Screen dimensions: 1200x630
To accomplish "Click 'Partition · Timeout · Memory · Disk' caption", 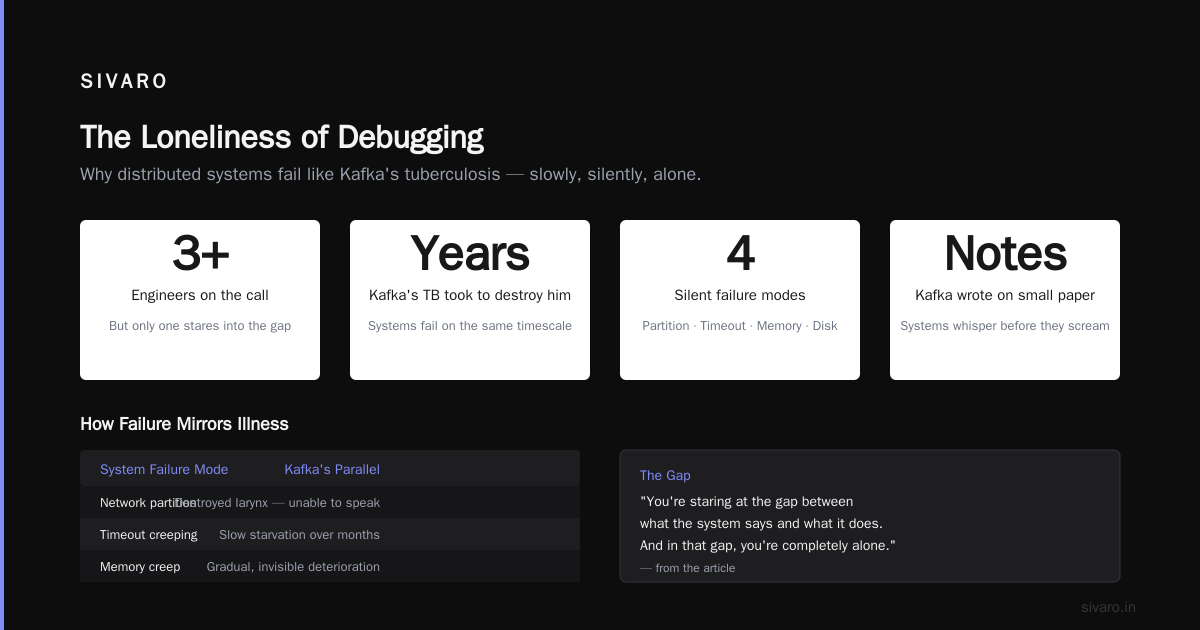I will click(x=740, y=326).
